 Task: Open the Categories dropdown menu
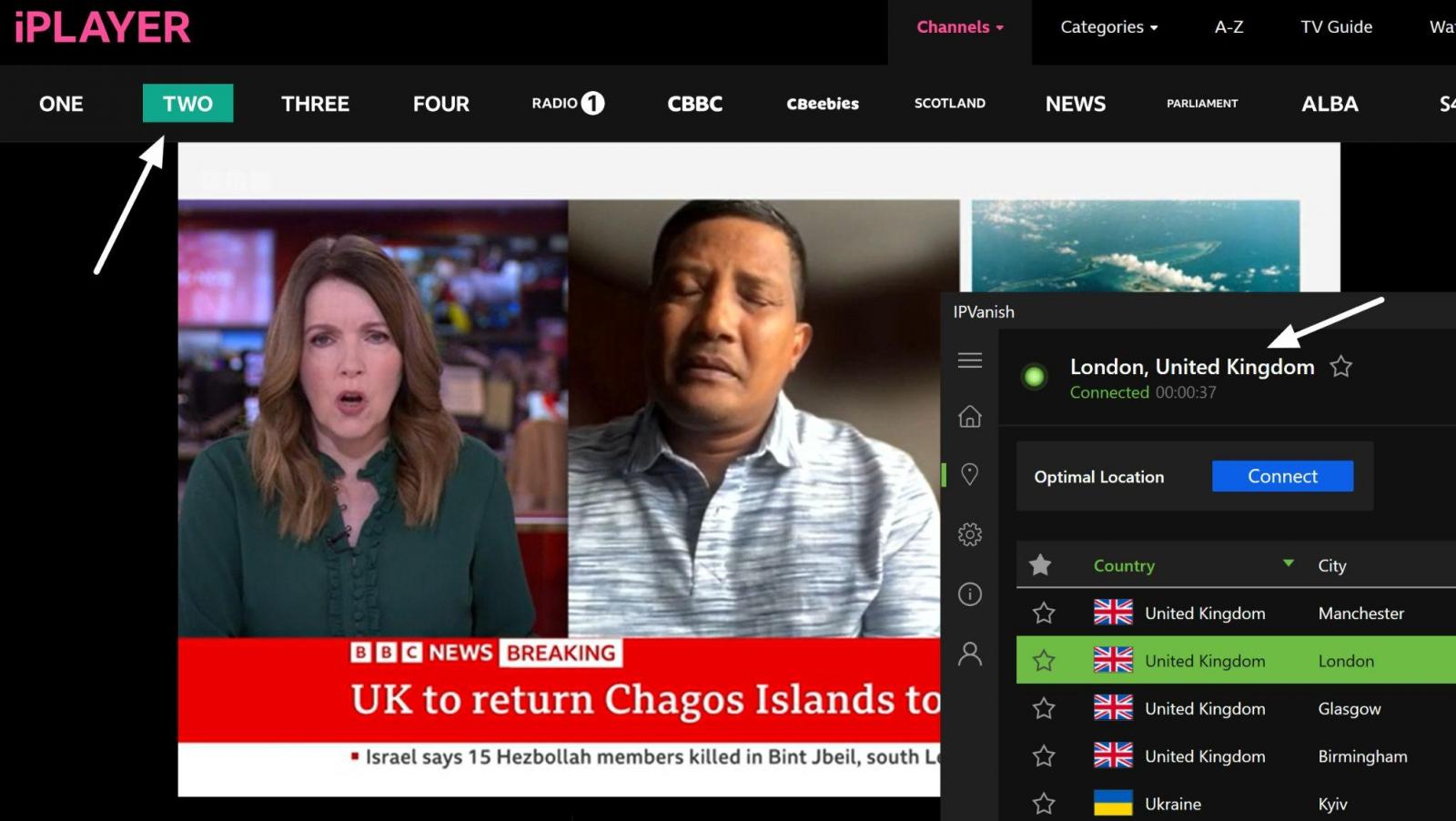click(1109, 27)
